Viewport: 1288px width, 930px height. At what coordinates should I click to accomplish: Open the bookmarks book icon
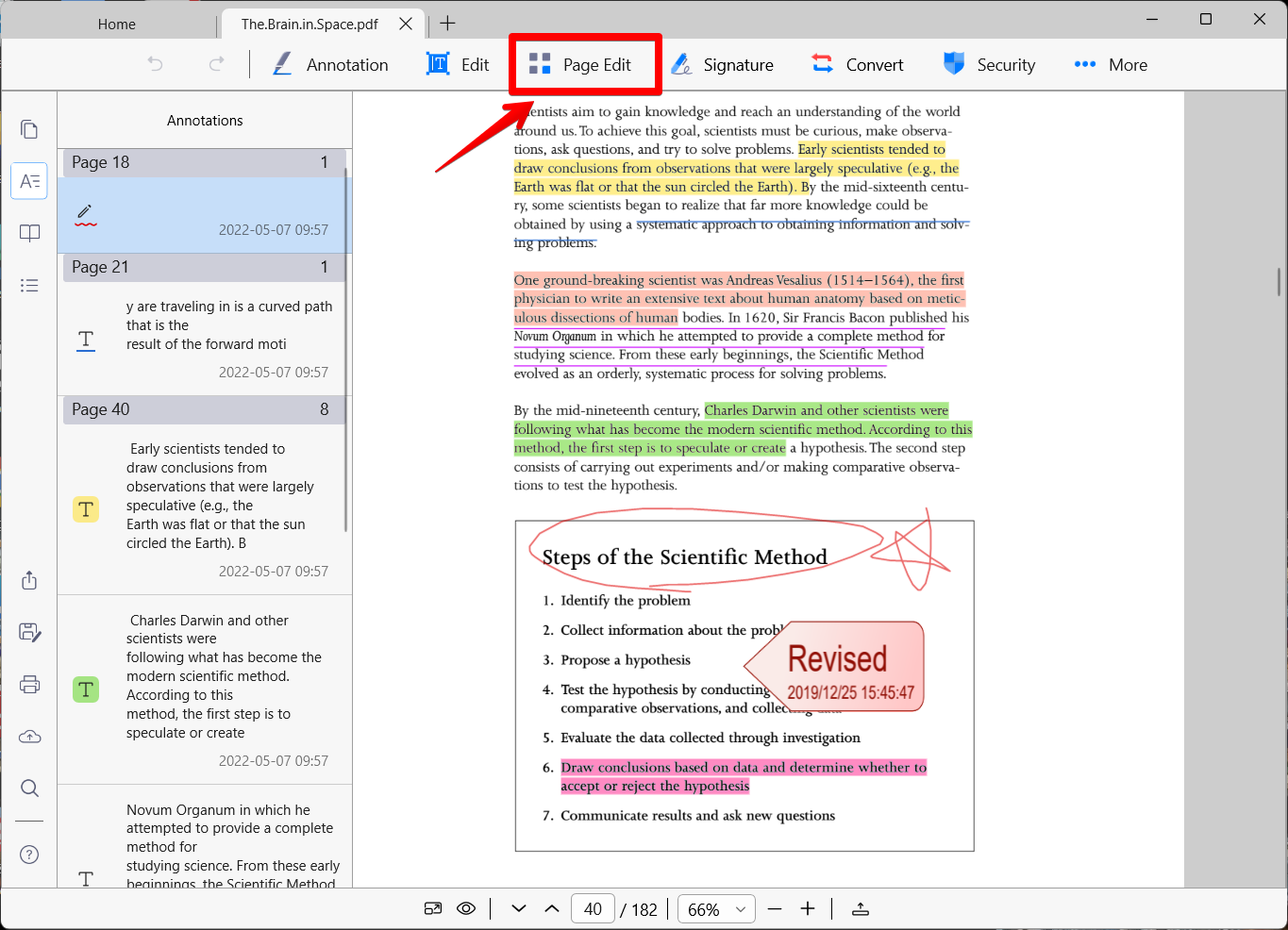(29, 233)
